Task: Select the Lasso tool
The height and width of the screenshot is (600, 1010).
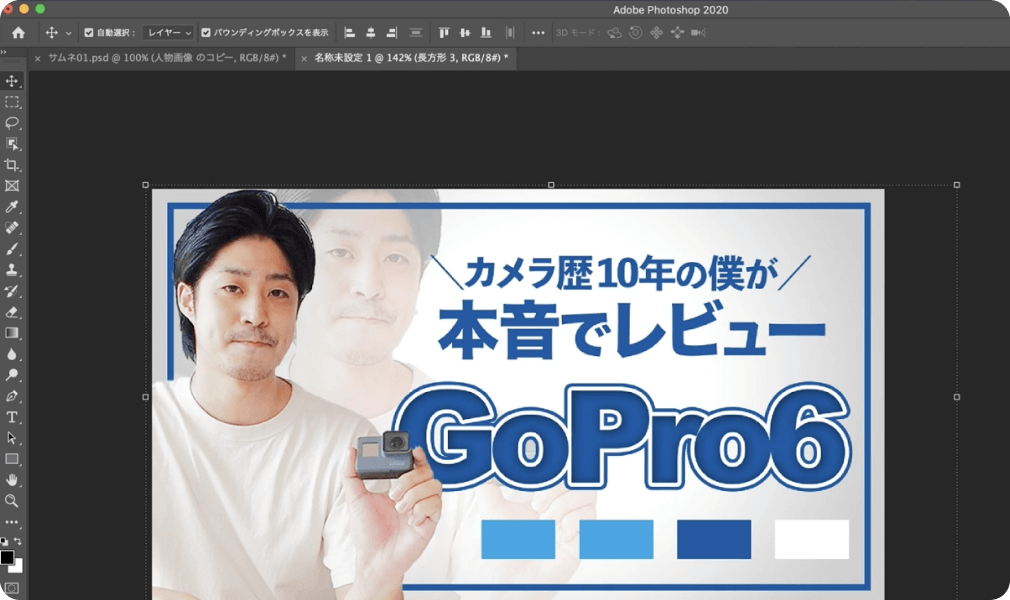Action: pyautogui.click(x=12, y=123)
